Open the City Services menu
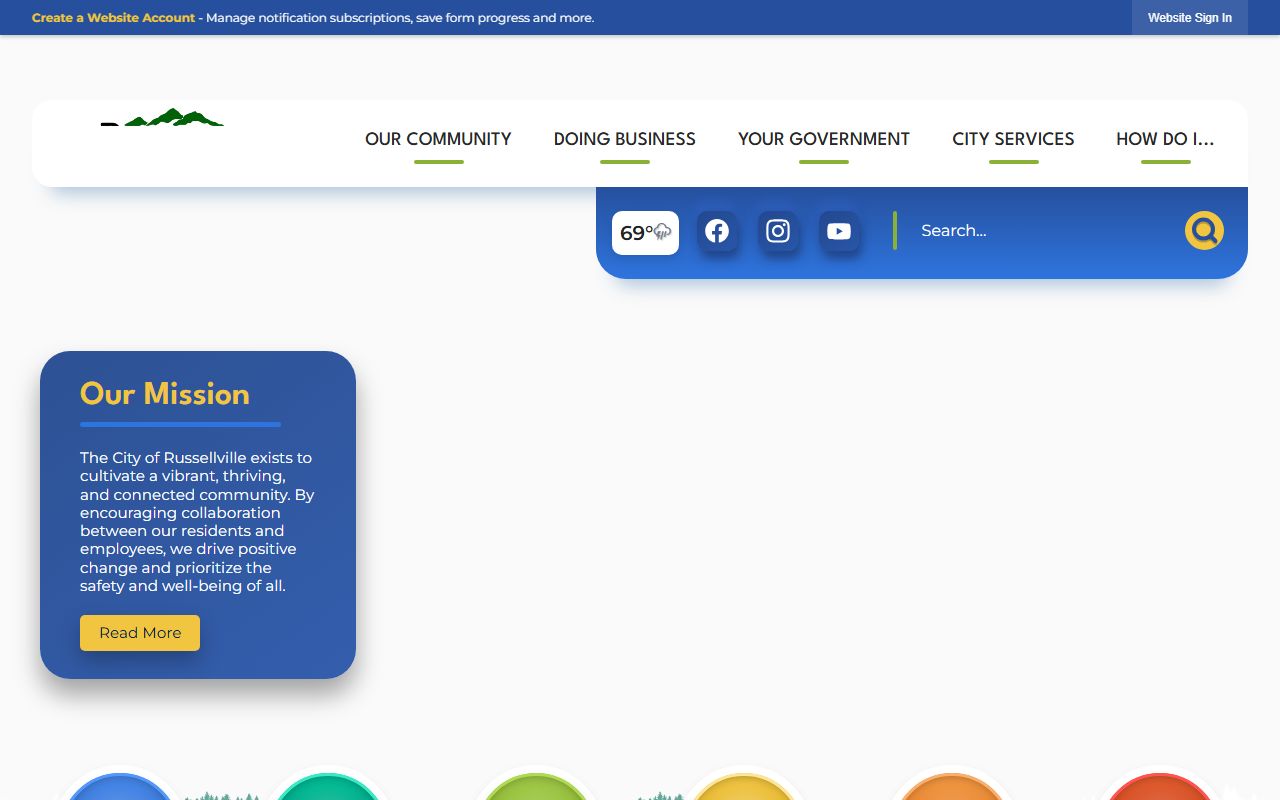Image resolution: width=1280 pixels, height=800 pixels. coord(1013,140)
